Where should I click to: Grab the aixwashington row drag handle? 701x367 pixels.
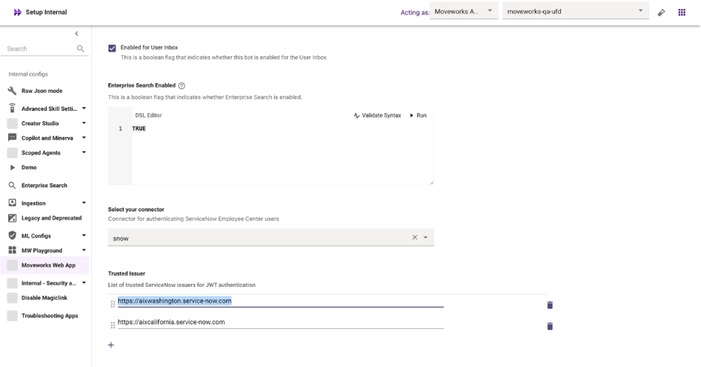point(113,304)
